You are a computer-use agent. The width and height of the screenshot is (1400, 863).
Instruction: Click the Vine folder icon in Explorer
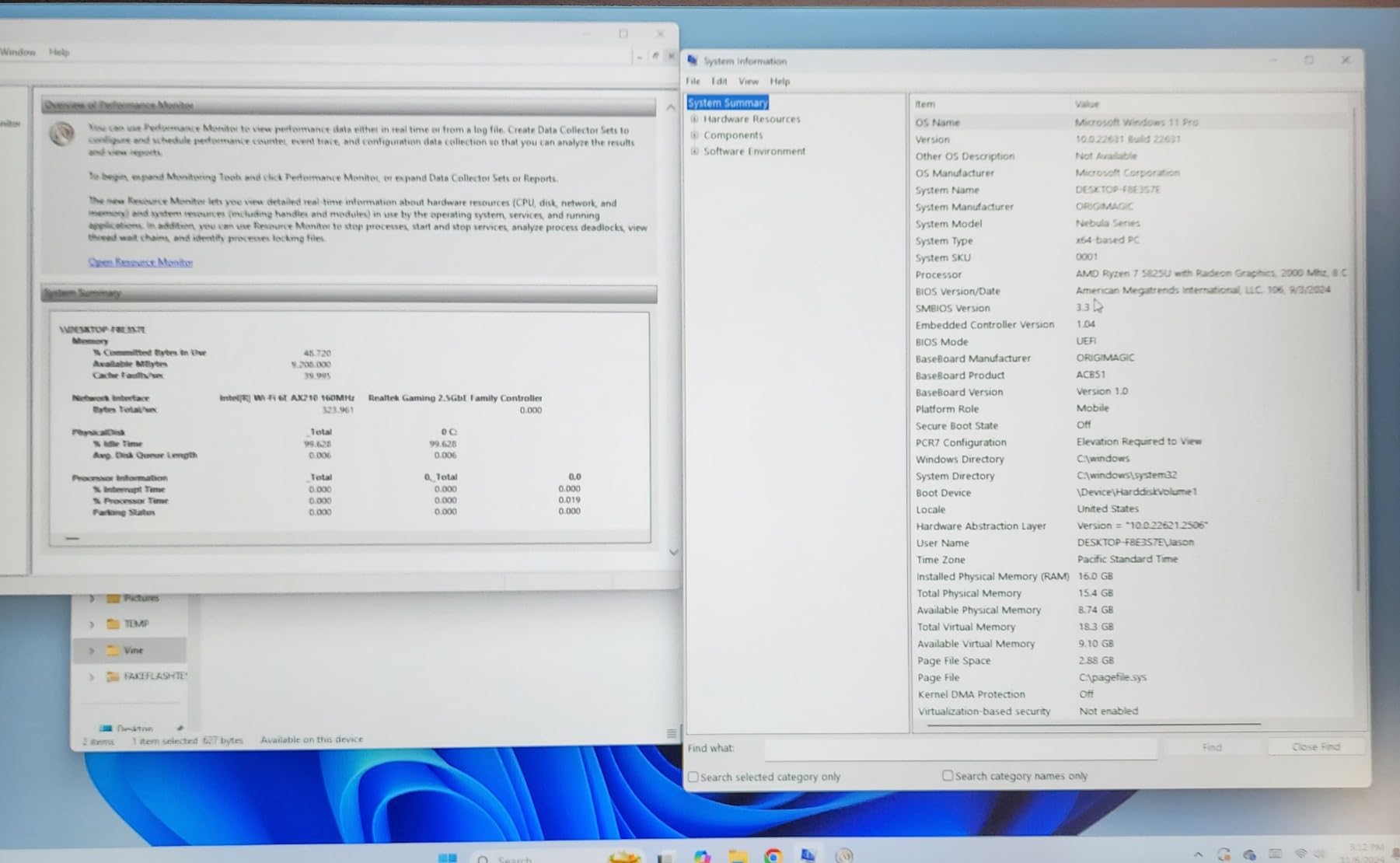coord(113,650)
